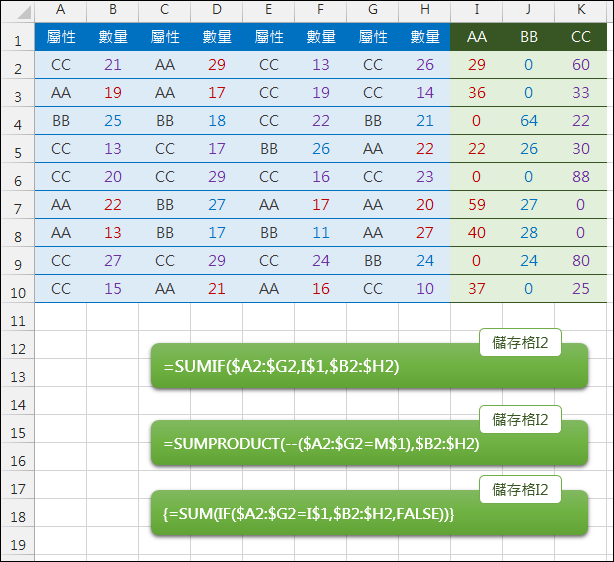Click cell H1 labeled 數量
614x562 pixels.
pyautogui.click(x=424, y=37)
